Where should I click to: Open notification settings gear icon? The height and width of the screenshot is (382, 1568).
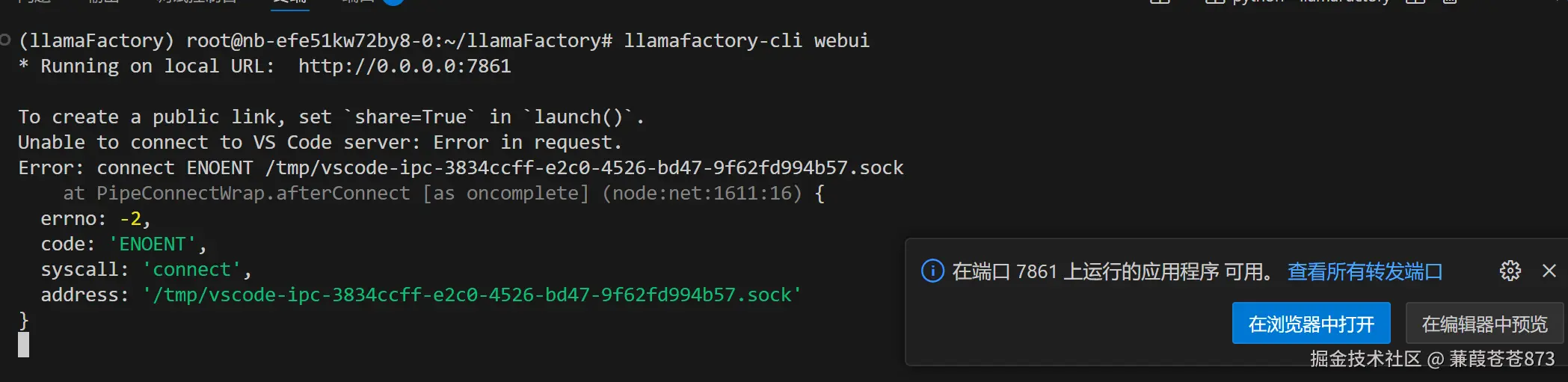coord(1510,271)
